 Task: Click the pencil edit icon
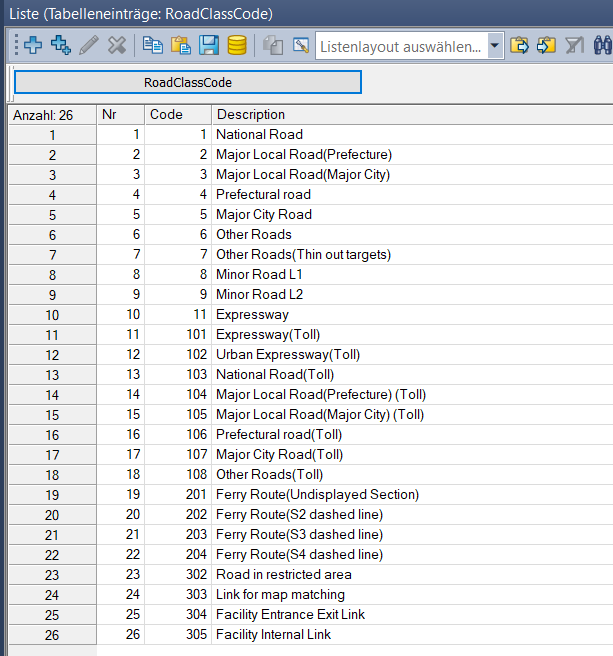click(x=88, y=45)
